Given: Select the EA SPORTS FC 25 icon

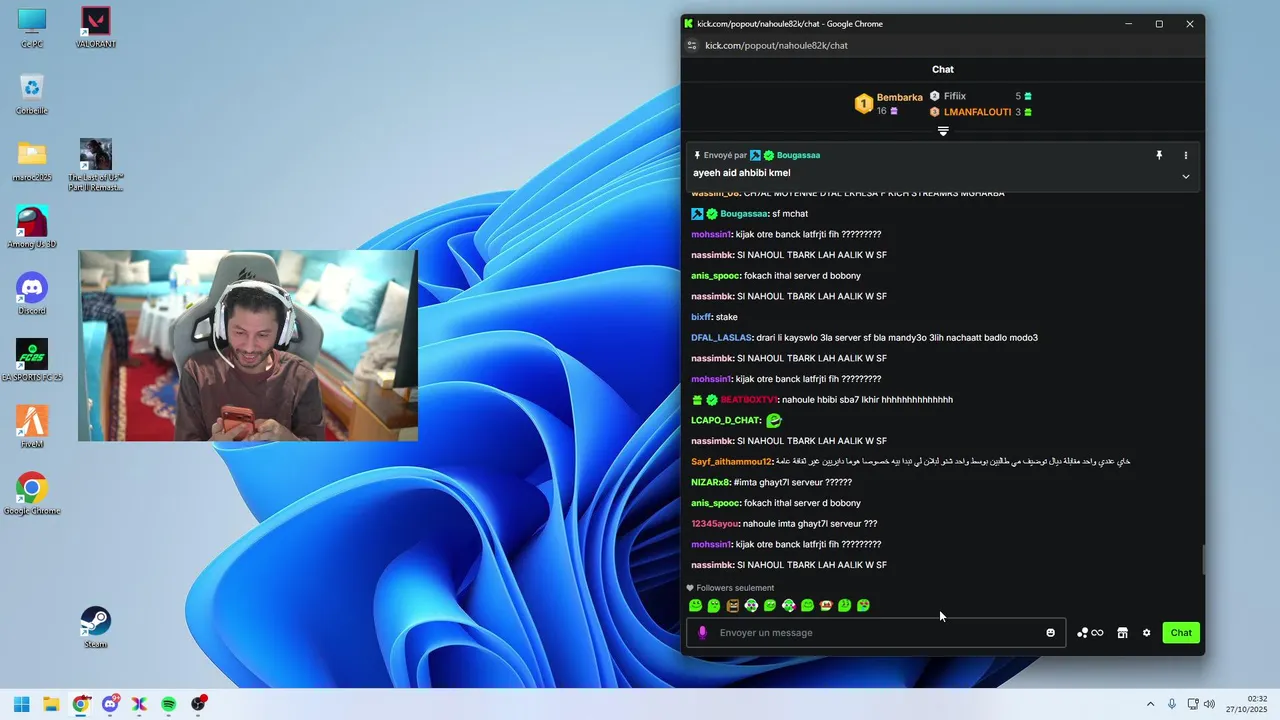Looking at the screenshot, I should tap(32, 360).
